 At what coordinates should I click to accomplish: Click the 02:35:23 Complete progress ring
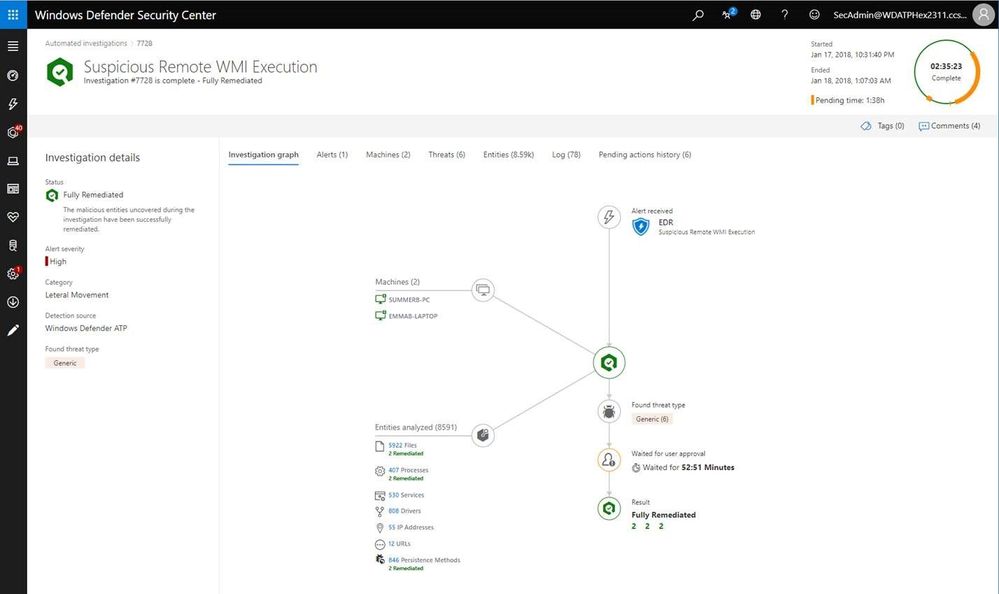(x=947, y=71)
